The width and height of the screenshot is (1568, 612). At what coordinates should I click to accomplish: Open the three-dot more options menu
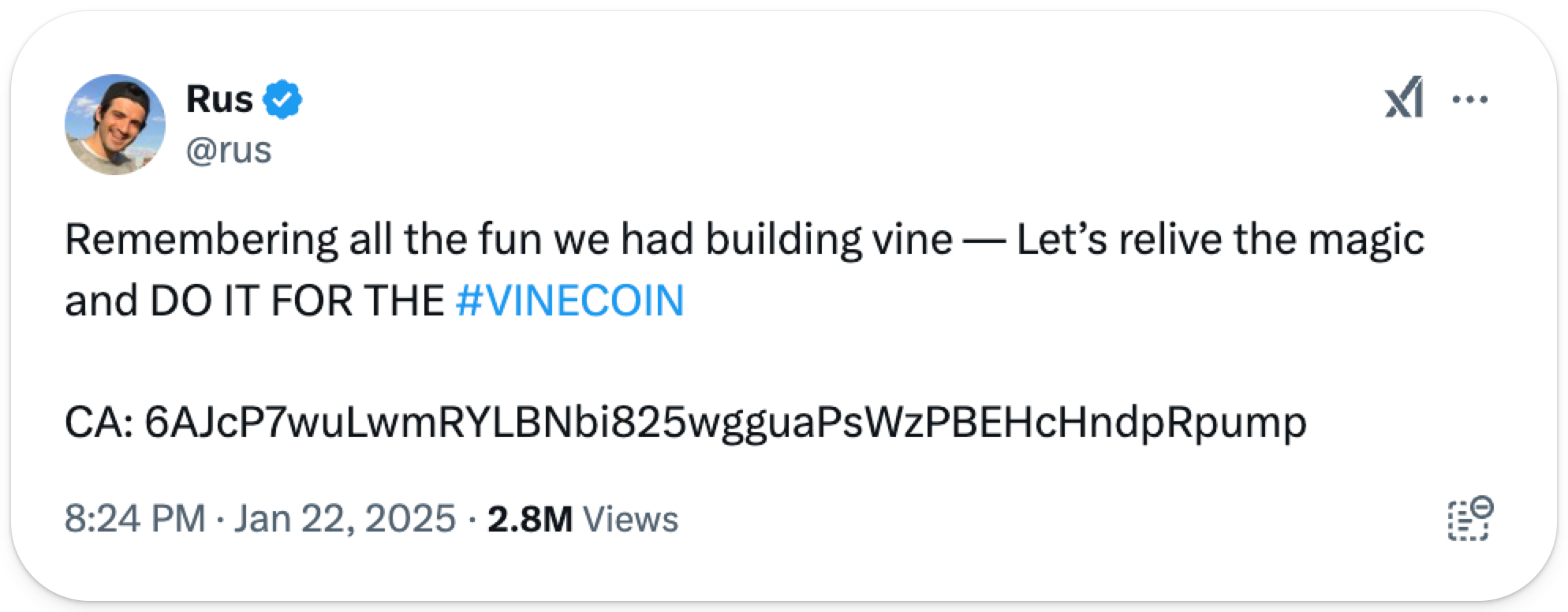click(x=1469, y=100)
